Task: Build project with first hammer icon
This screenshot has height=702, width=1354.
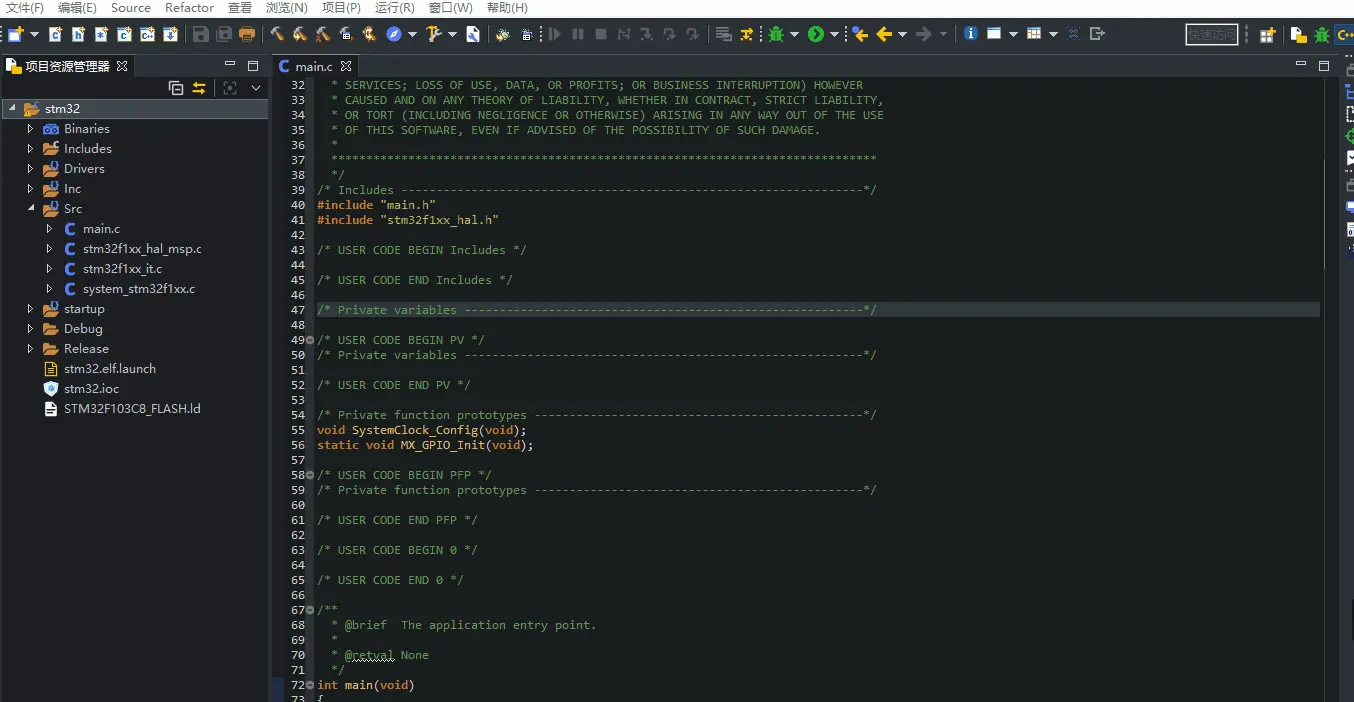Action: point(276,34)
